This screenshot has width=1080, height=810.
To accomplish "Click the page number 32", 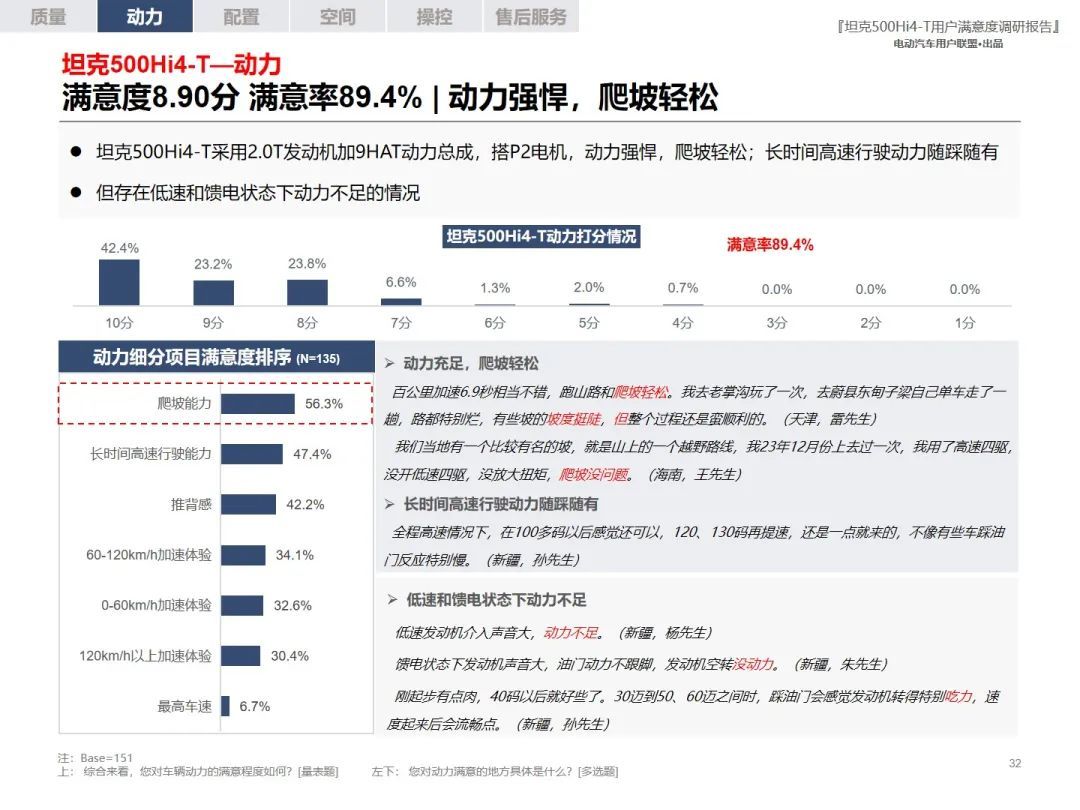I will click(x=1015, y=763).
